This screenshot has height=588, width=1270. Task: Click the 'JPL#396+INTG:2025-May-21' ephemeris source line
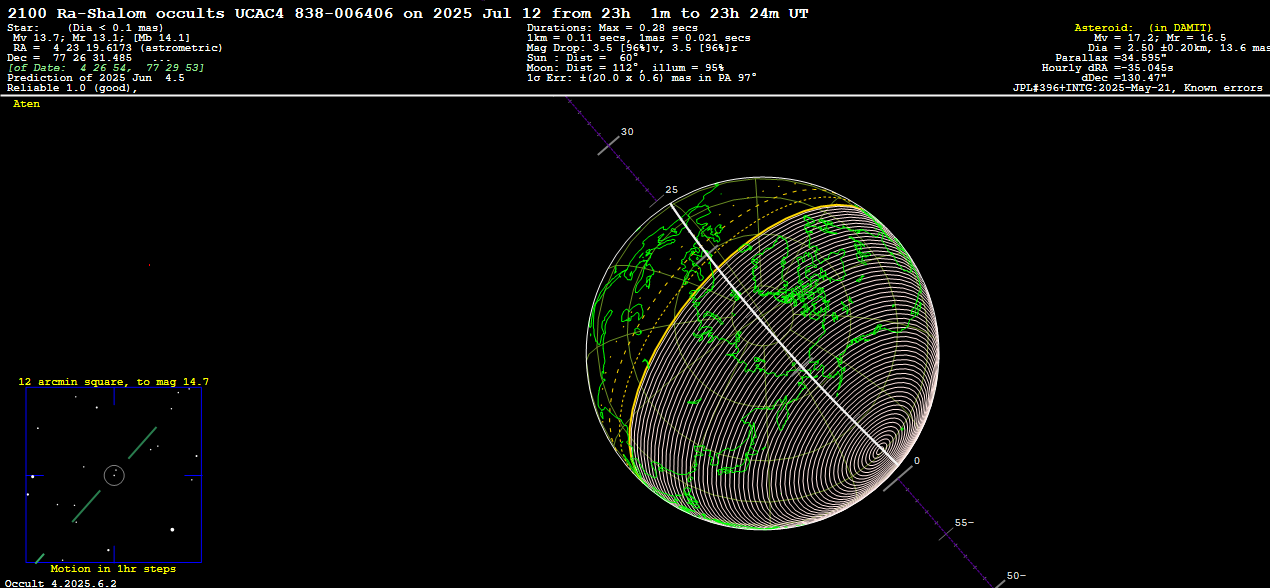click(x=1140, y=87)
